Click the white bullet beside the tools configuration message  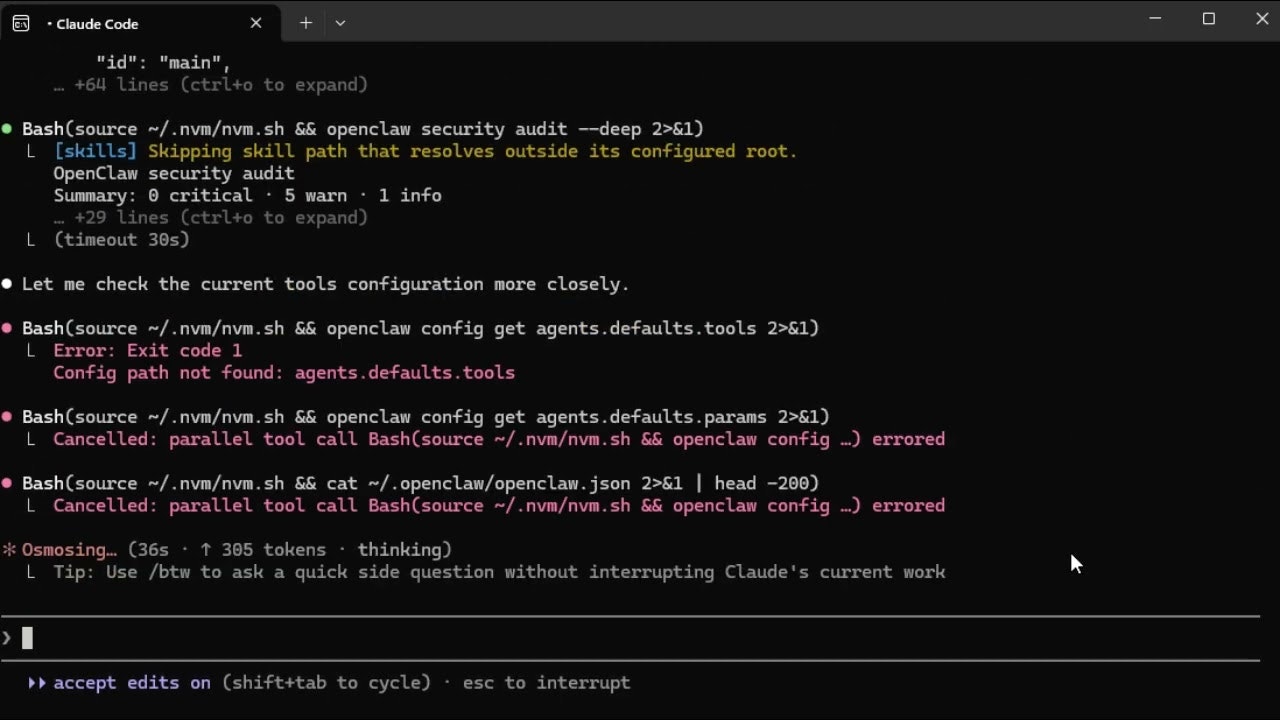point(7,283)
